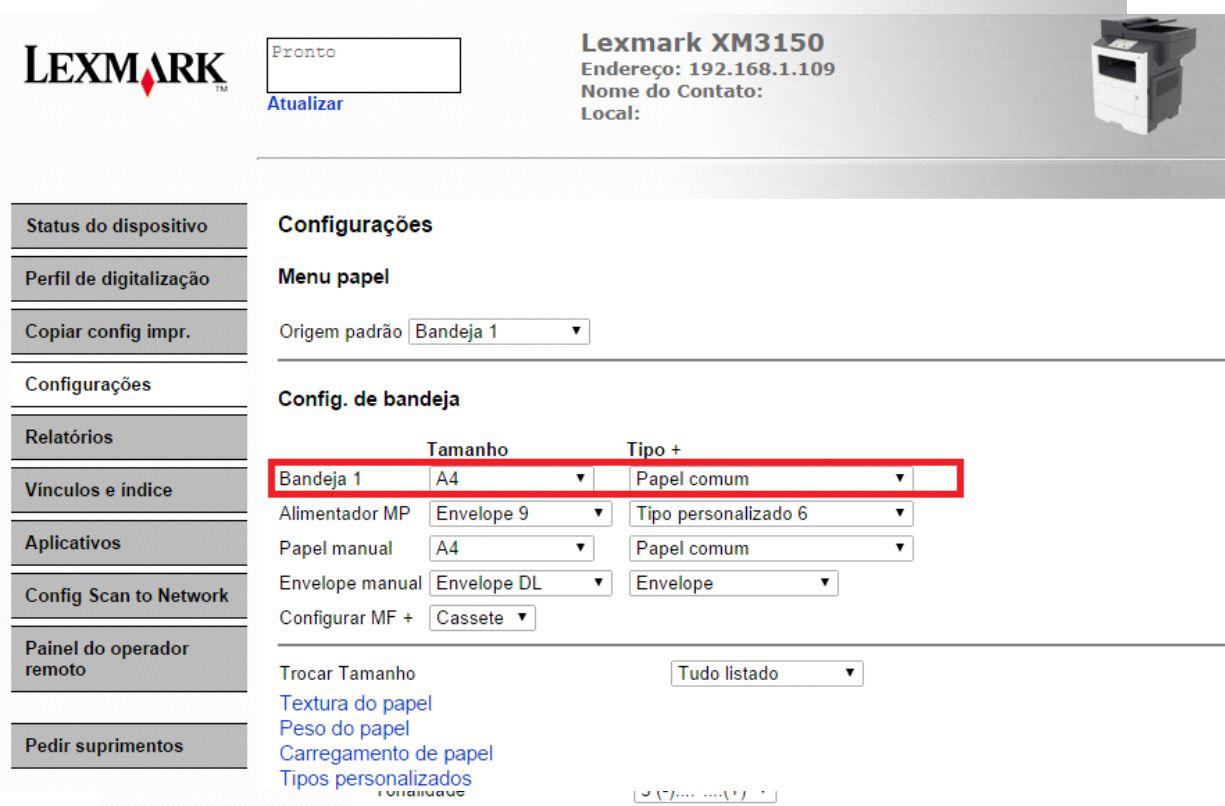Open Peso do papel link

tap(345, 729)
